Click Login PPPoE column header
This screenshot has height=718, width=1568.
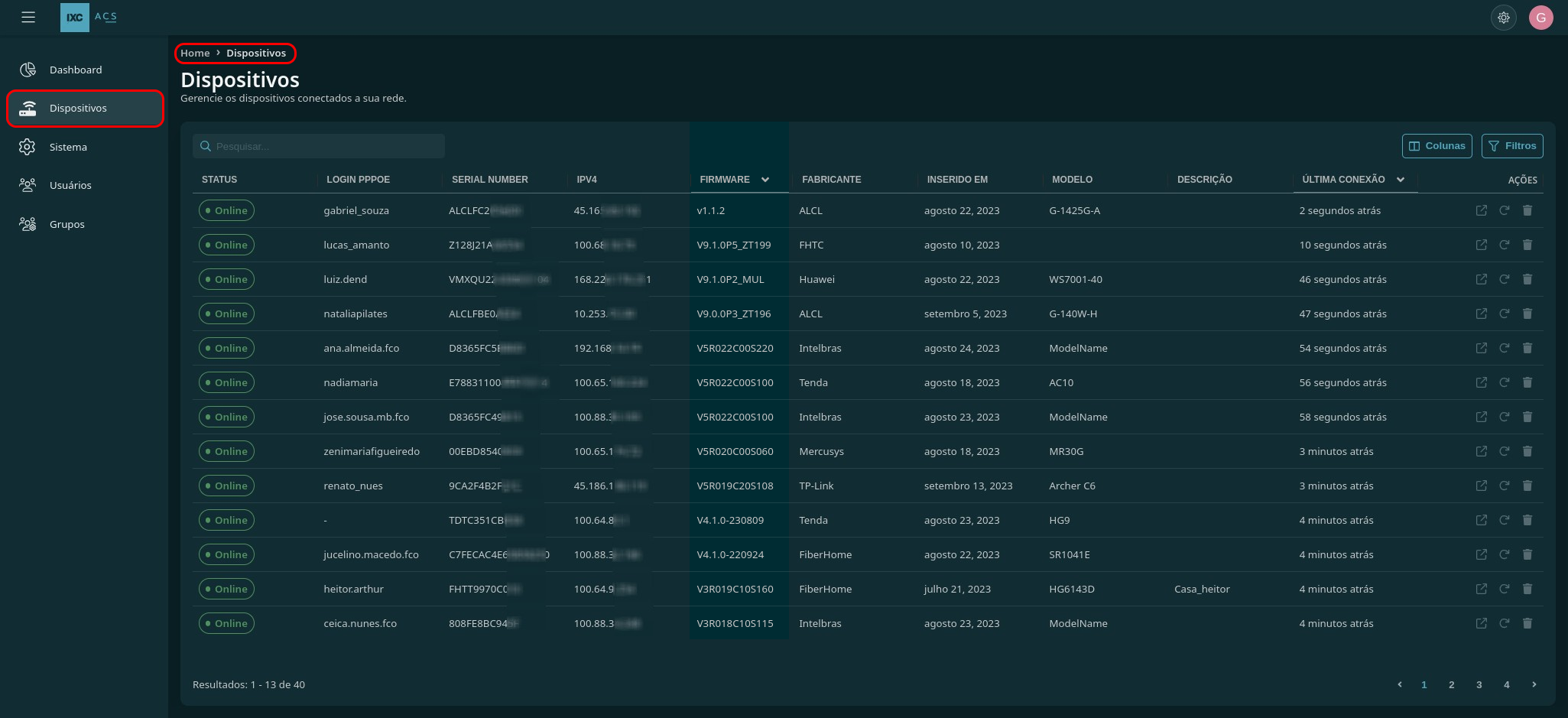358,180
